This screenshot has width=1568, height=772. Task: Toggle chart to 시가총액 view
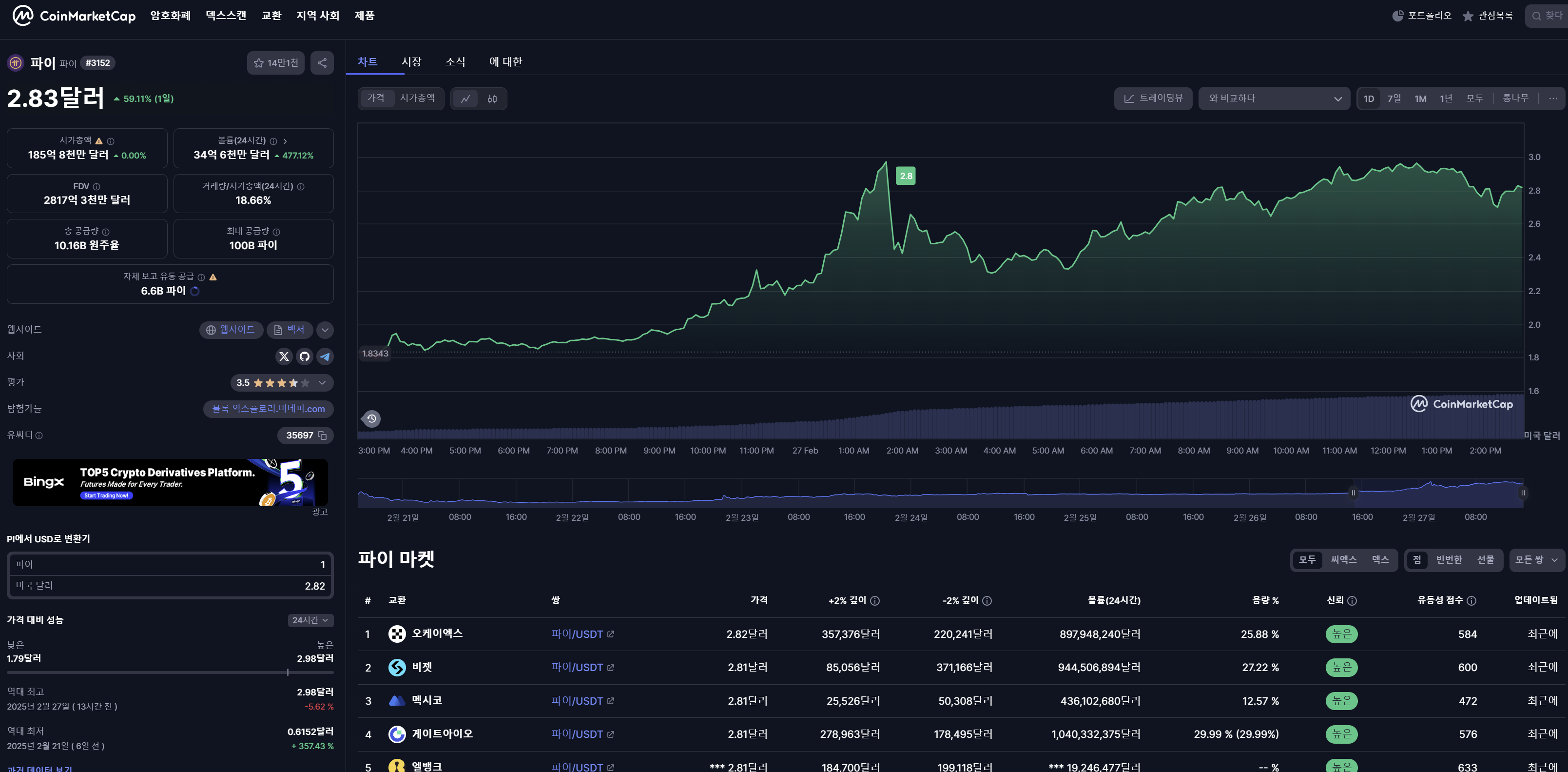coord(417,98)
